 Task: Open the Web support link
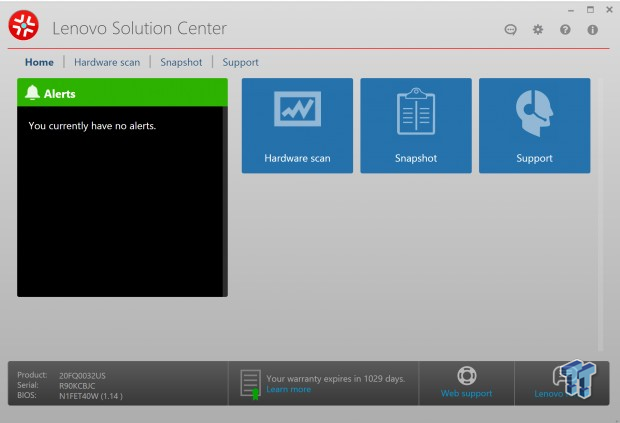pyautogui.click(x=467, y=393)
